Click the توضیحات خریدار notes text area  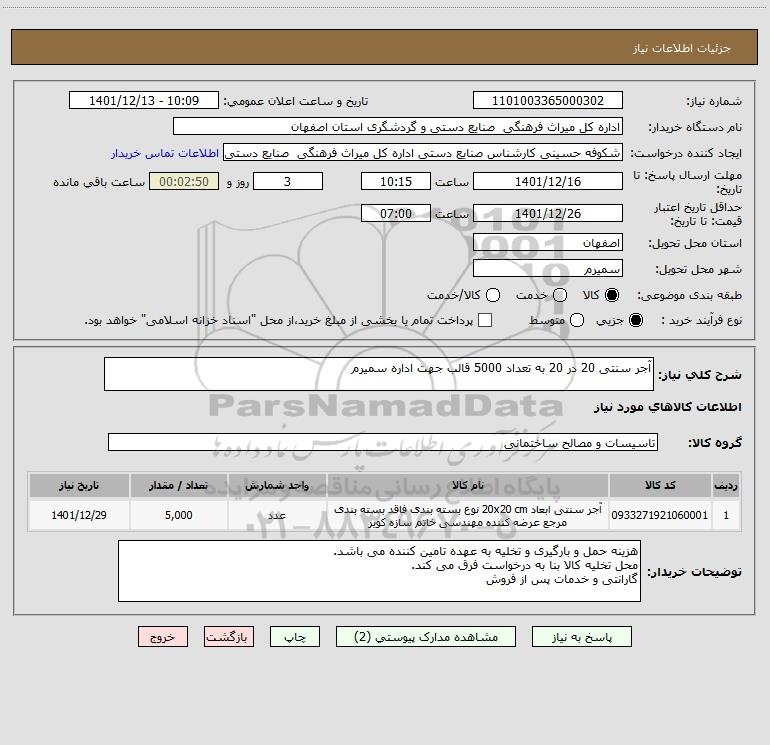pyautogui.click(x=379, y=571)
